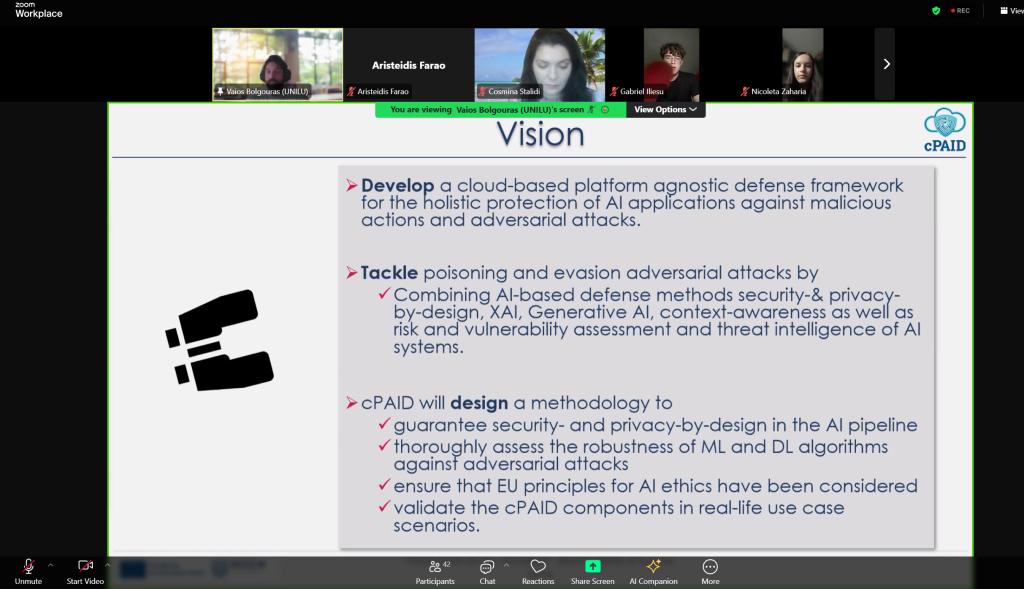This screenshot has height=589, width=1024.
Task: Select Cosmina Stalidi's video thumbnail
Action: [x=539, y=64]
